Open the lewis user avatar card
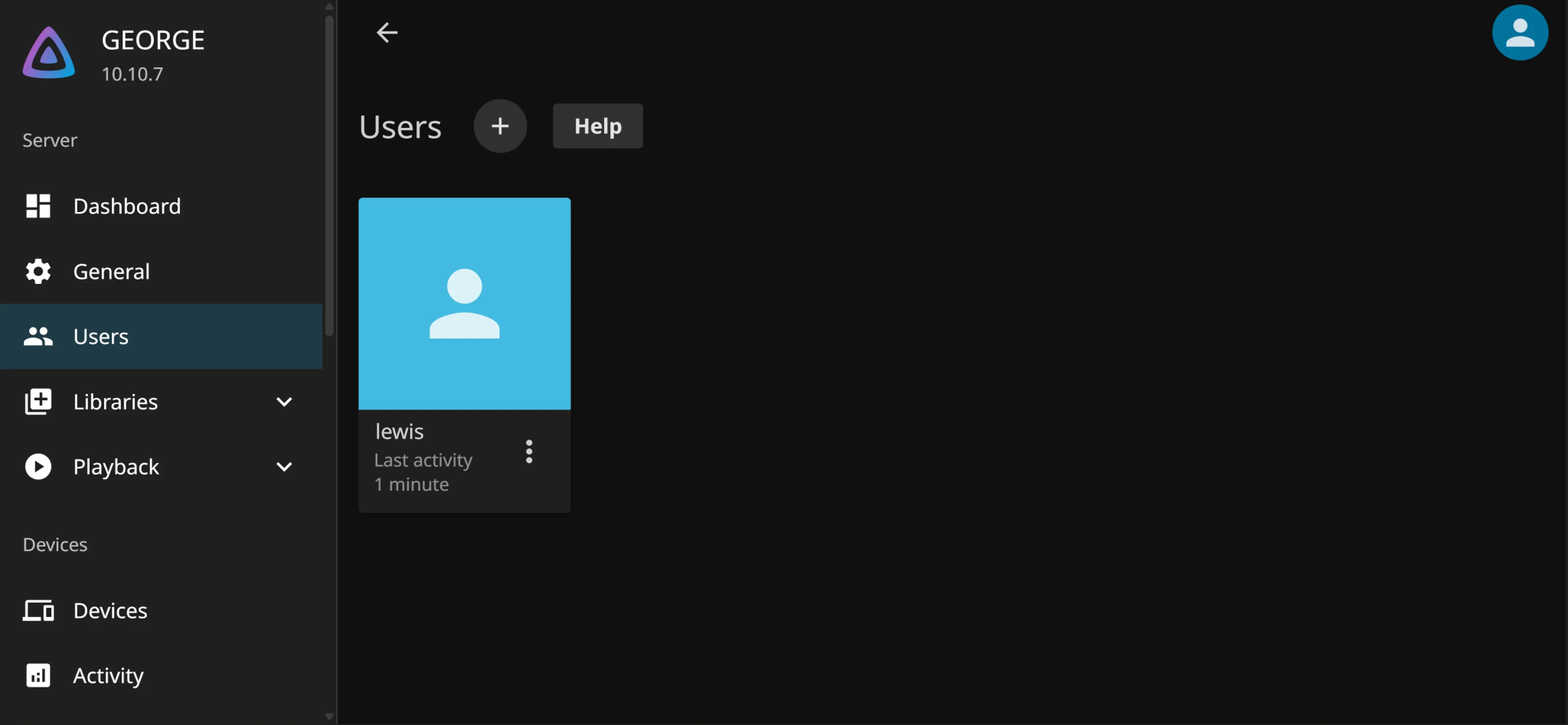Image resolution: width=1568 pixels, height=725 pixels. click(464, 304)
